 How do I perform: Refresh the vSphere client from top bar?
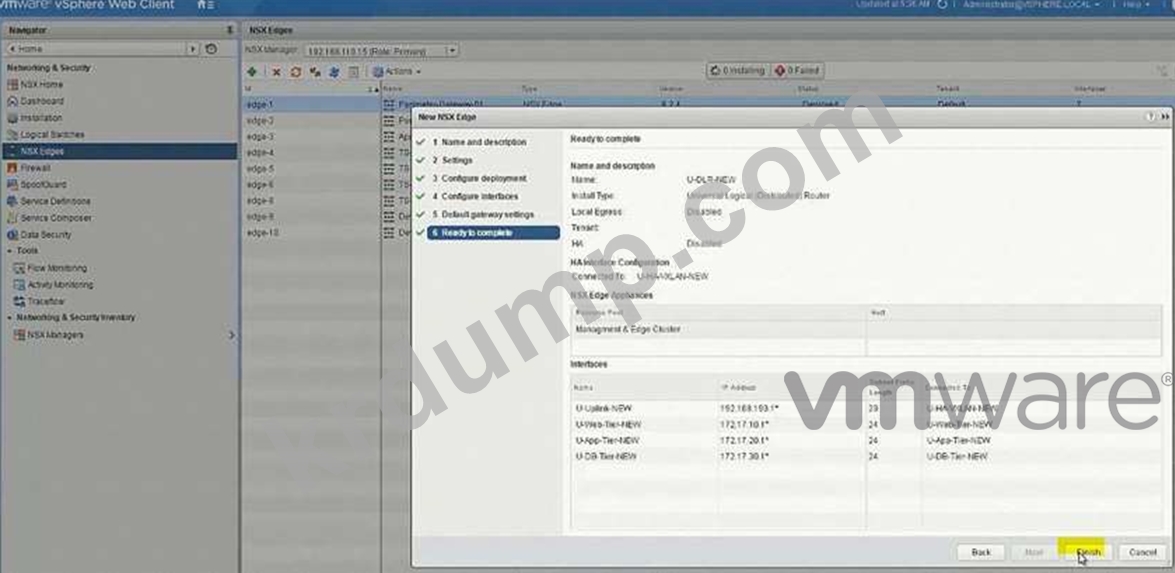pyautogui.click(x=942, y=4)
